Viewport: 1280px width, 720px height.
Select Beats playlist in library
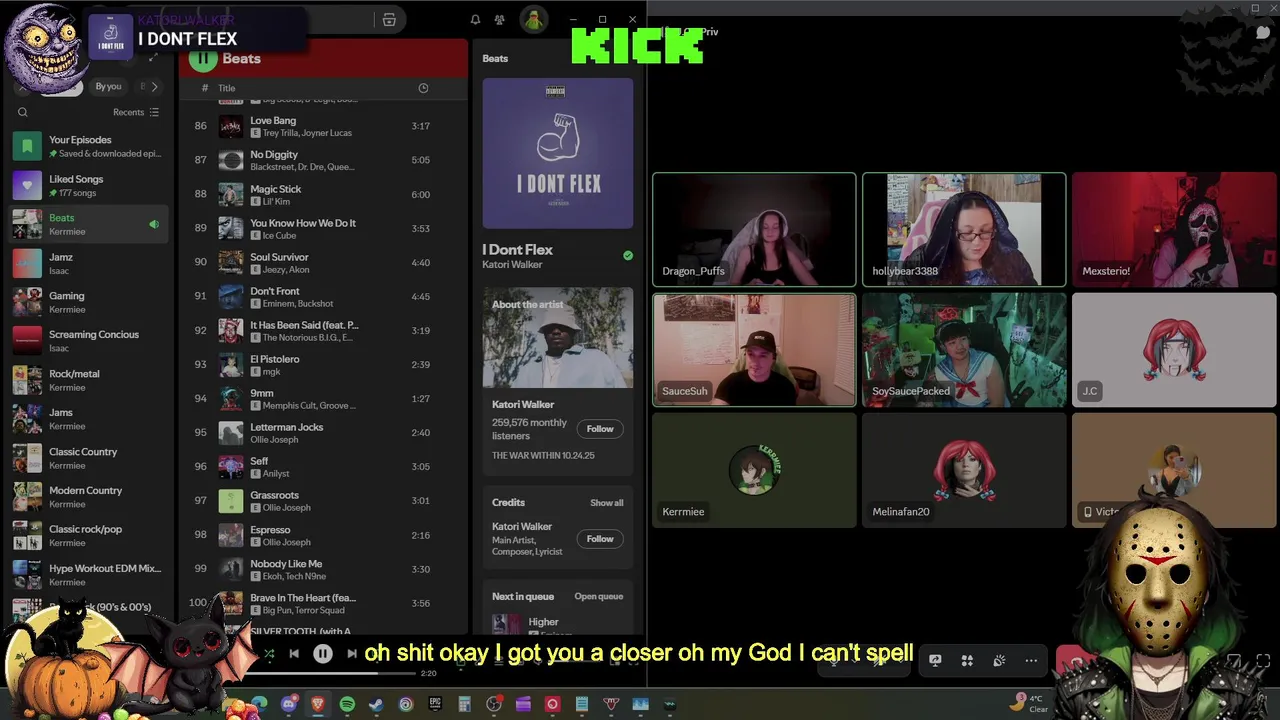pyautogui.click(x=90, y=224)
